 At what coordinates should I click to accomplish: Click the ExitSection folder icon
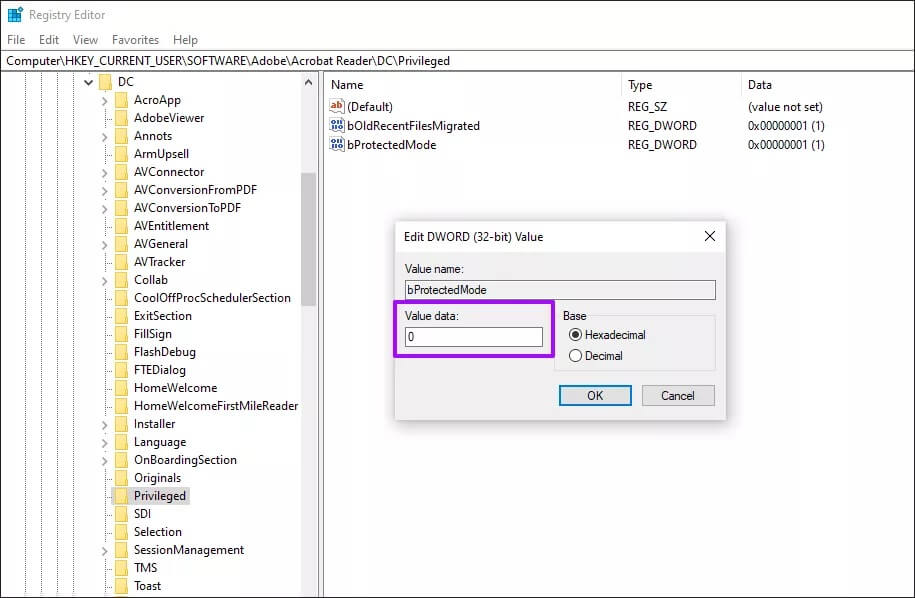(121, 316)
